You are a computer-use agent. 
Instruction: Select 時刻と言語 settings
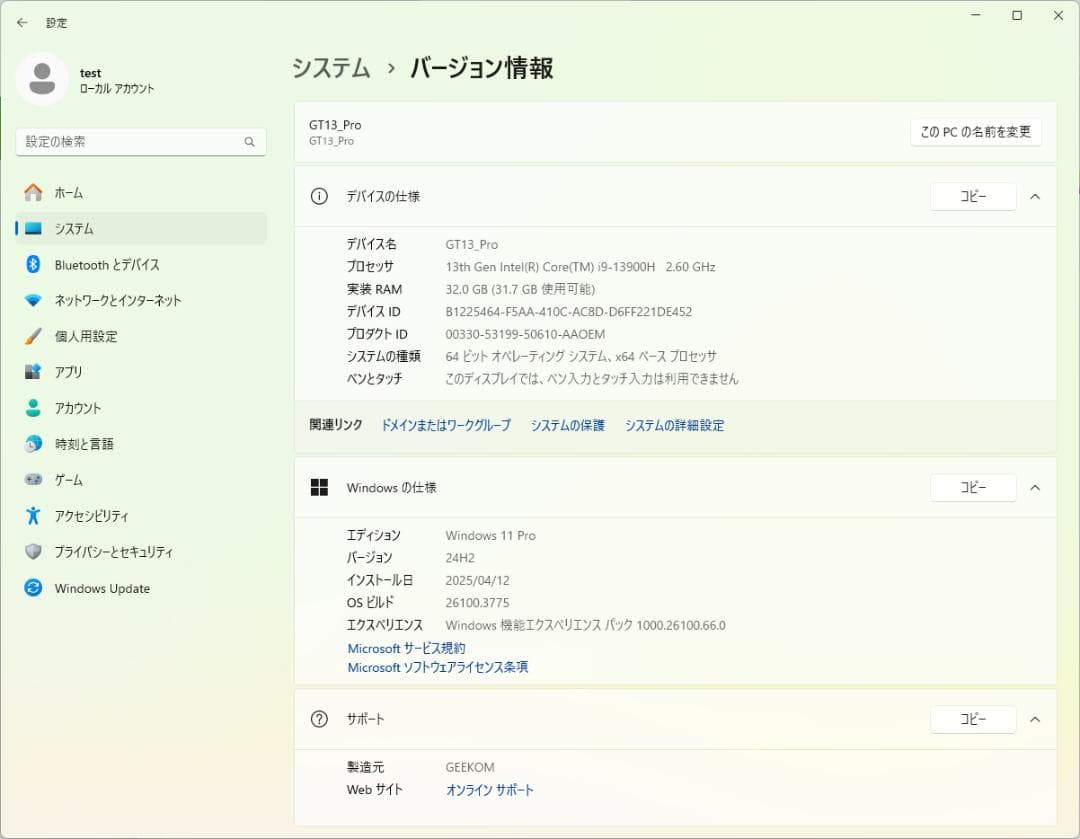click(83, 444)
